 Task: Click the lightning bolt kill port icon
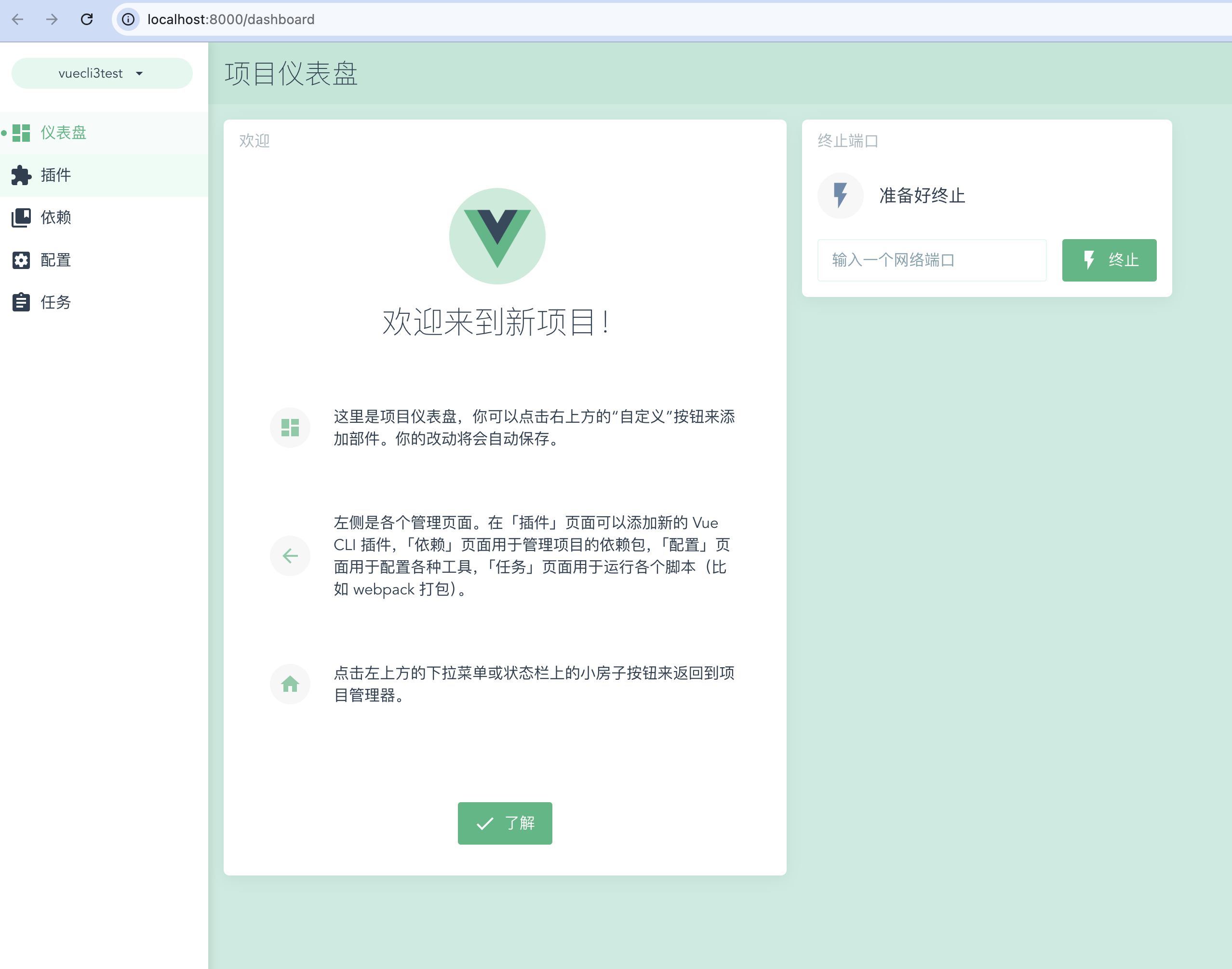840,195
